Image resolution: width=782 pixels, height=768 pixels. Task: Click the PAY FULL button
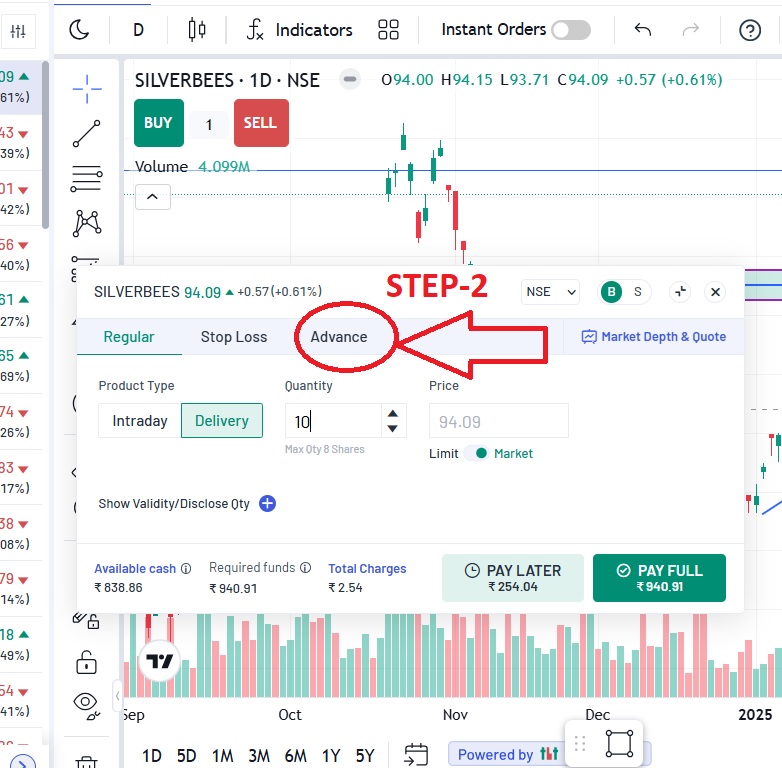coord(659,578)
